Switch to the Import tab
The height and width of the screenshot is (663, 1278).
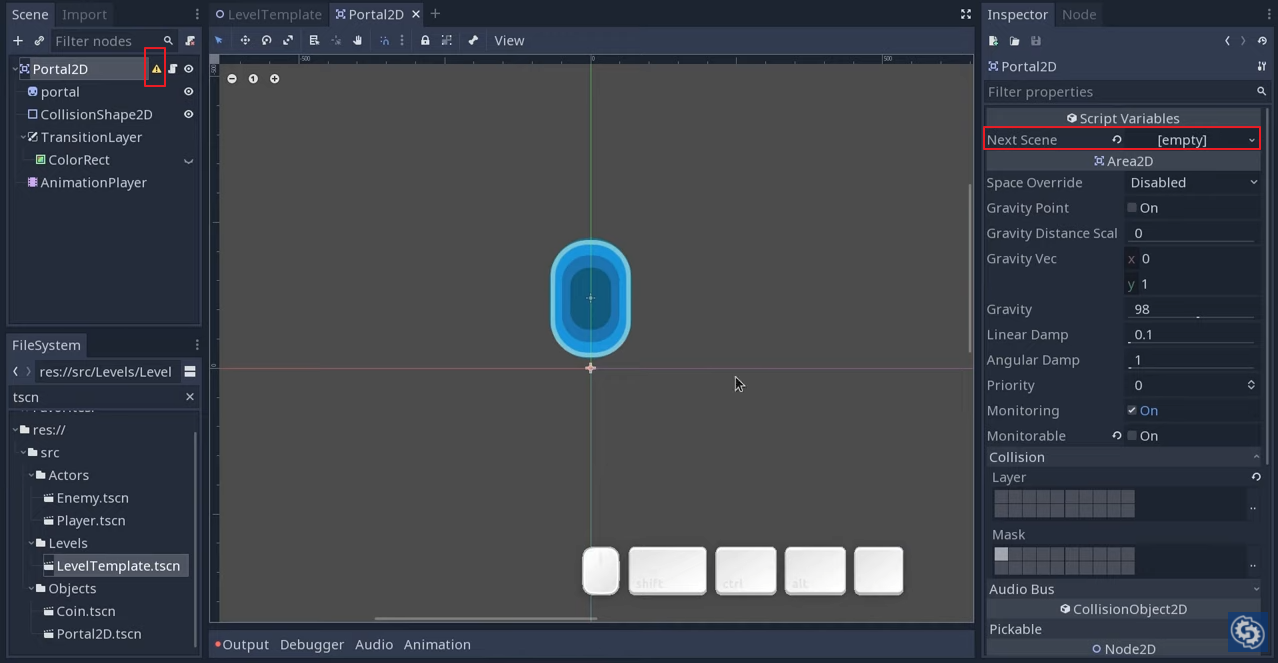pos(84,14)
